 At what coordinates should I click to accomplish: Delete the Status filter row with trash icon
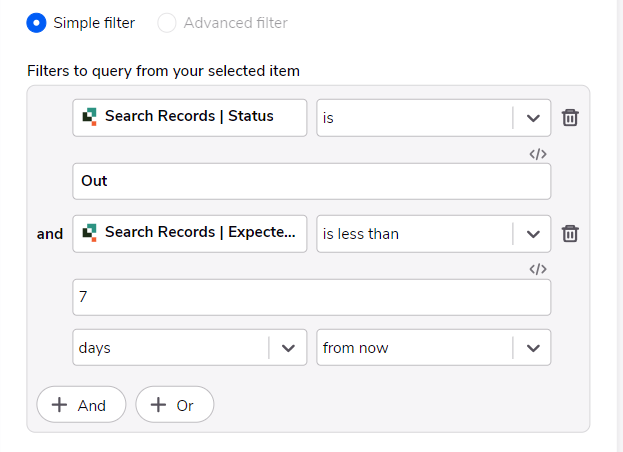click(570, 118)
